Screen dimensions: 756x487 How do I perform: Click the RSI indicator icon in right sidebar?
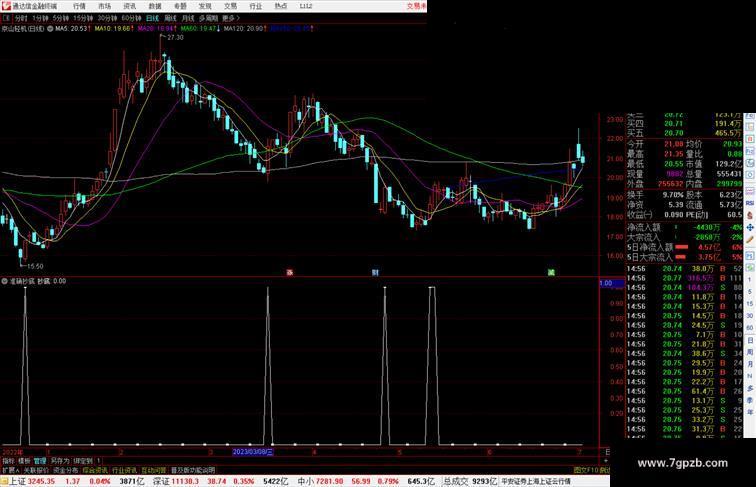tap(750, 203)
